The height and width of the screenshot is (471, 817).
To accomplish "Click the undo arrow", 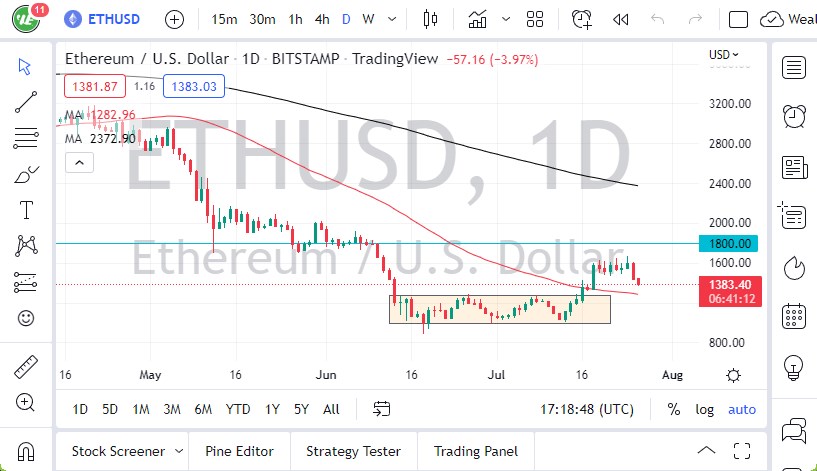I will click(x=658, y=20).
